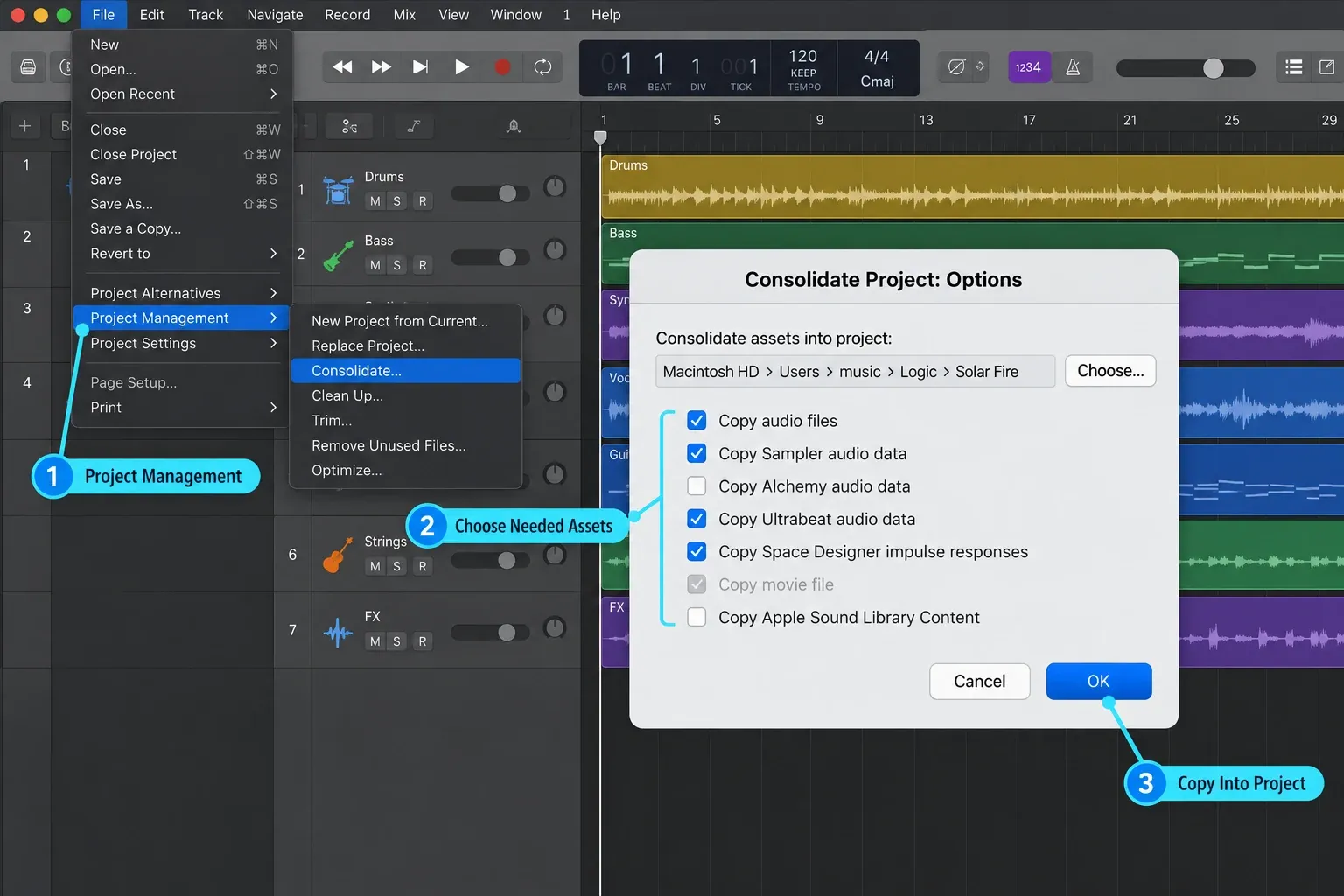This screenshot has height=896, width=1344.
Task: Toggle Cycle mode loop icon
Action: coord(542,67)
